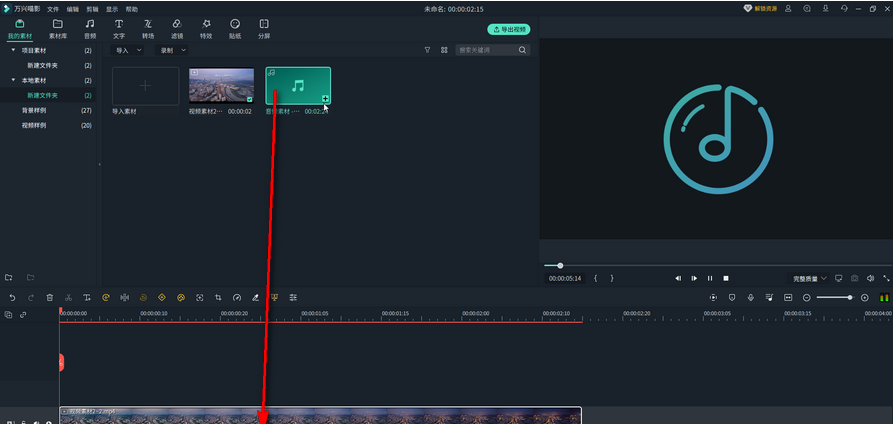Screen dimensions: 893x424
Task: Open the 文件 menu
Action: pos(53,9)
